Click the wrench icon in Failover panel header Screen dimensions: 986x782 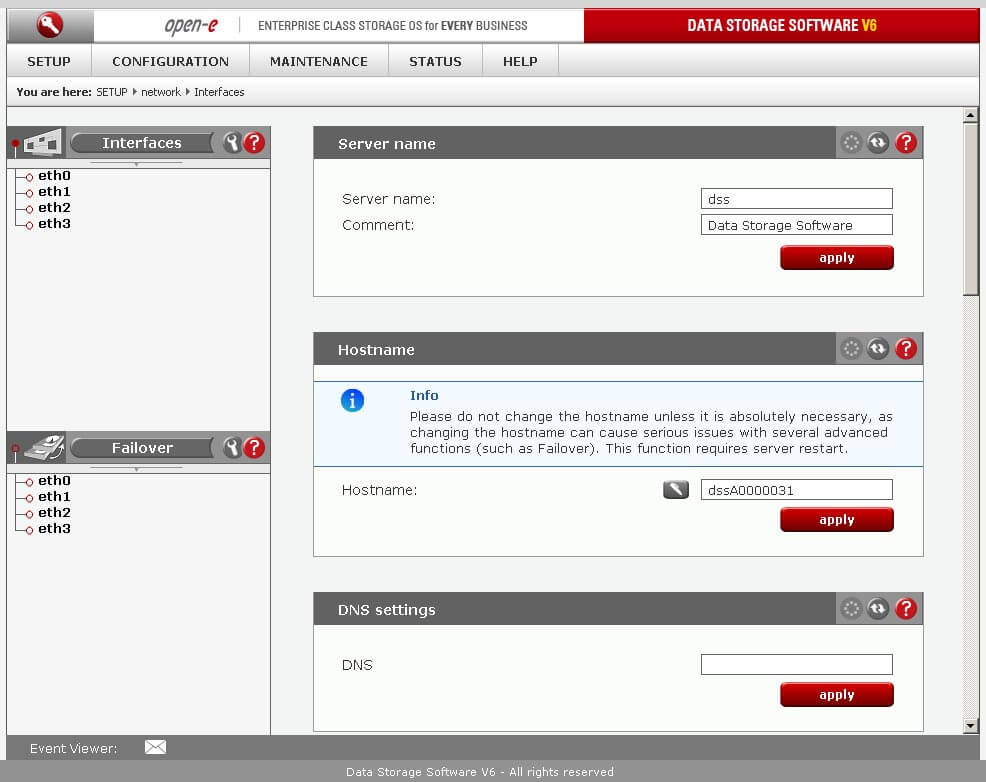(232, 448)
